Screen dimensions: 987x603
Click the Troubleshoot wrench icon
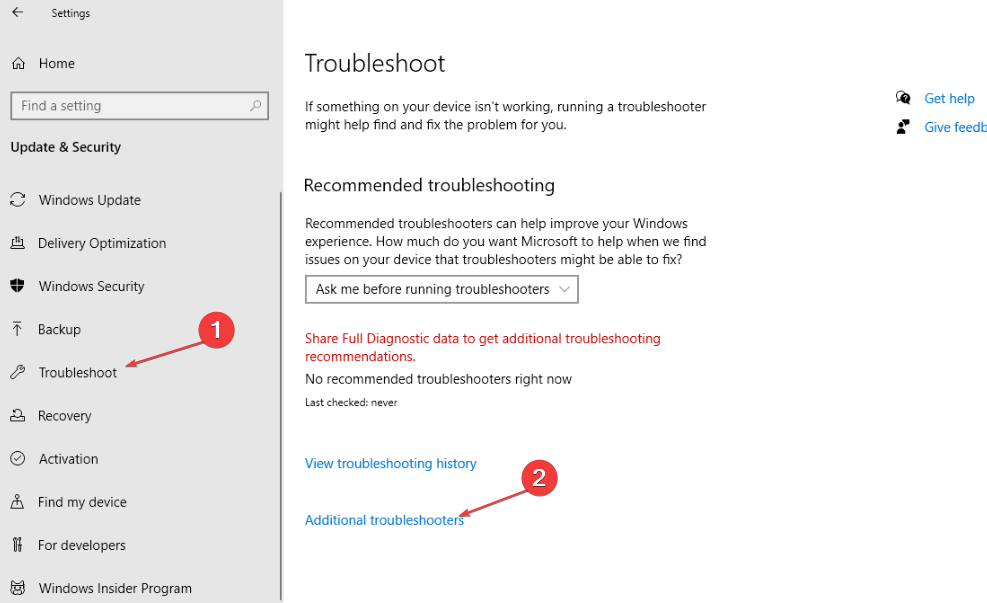(18, 372)
